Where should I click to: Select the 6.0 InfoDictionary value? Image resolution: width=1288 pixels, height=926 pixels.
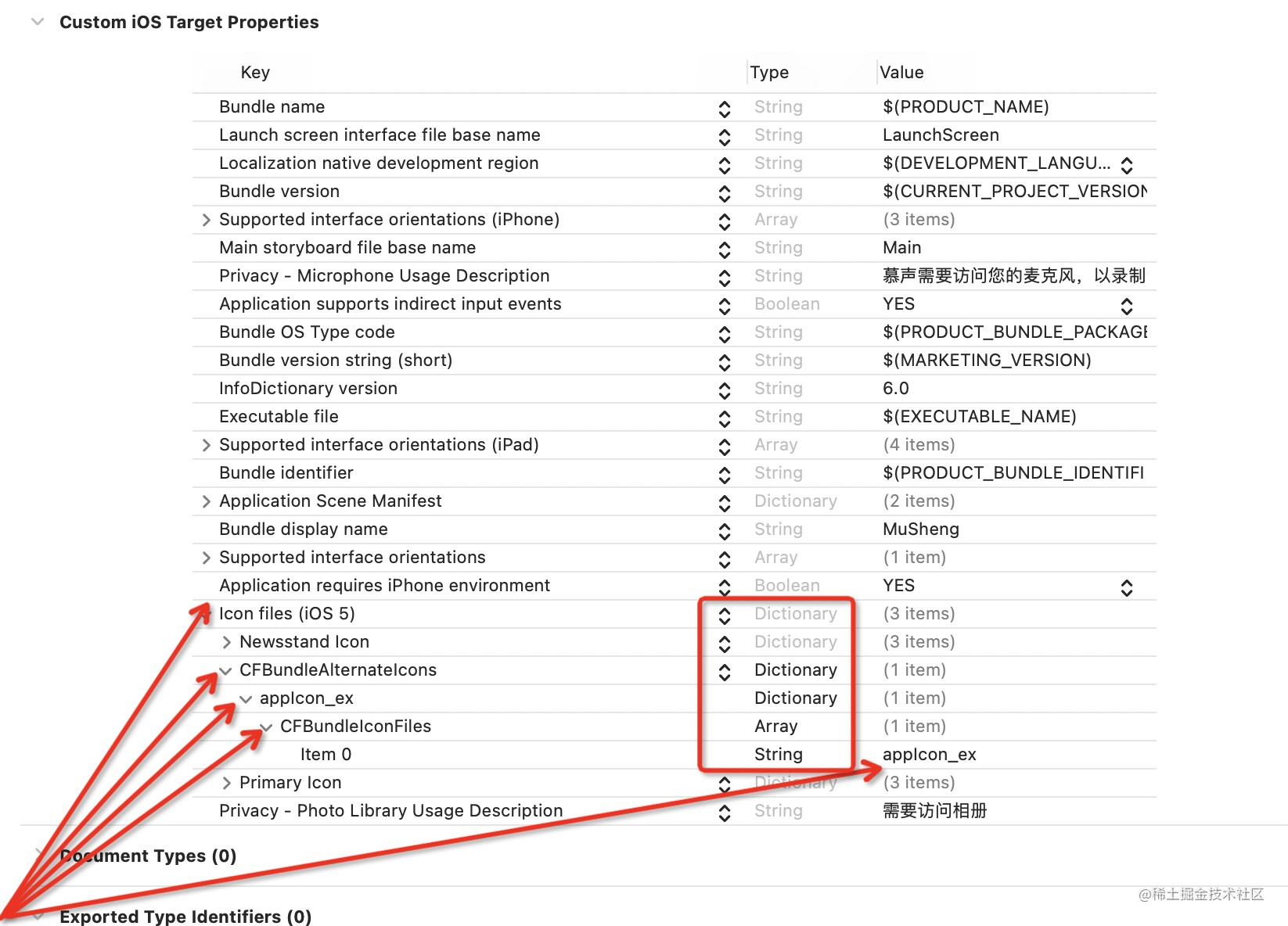pyautogui.click(x=896, y=389)
